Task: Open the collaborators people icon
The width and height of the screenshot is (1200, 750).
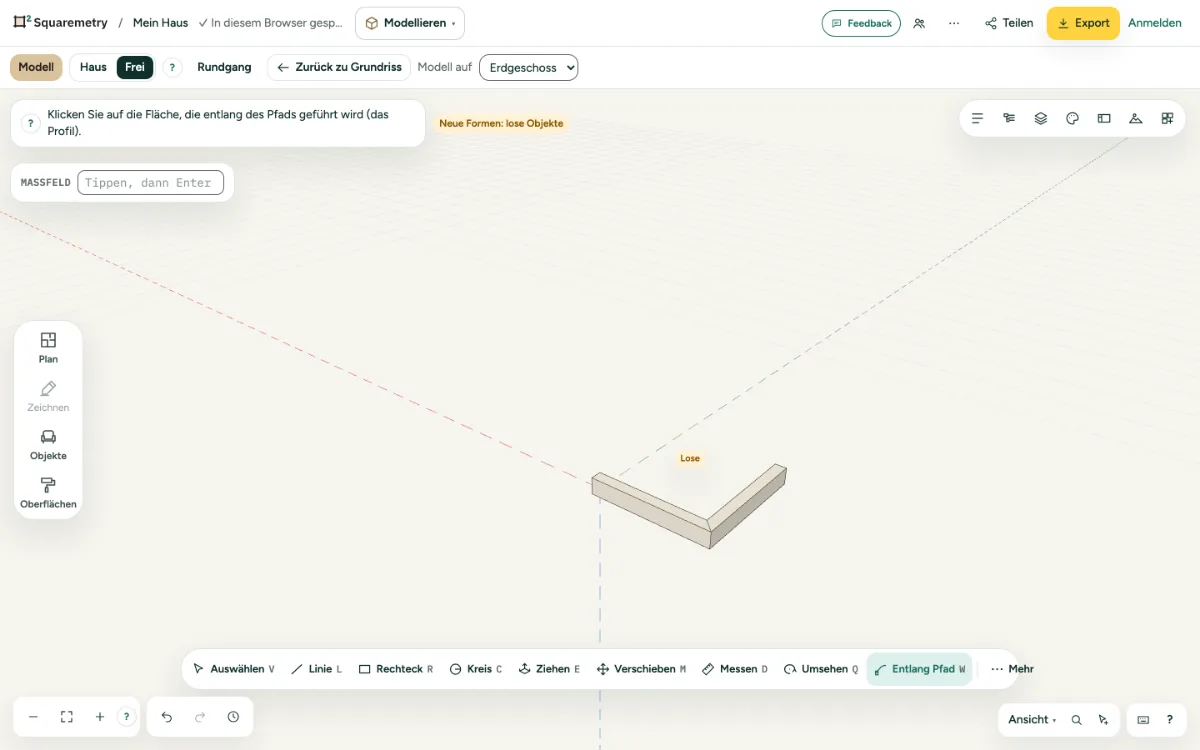Action: 919,23
